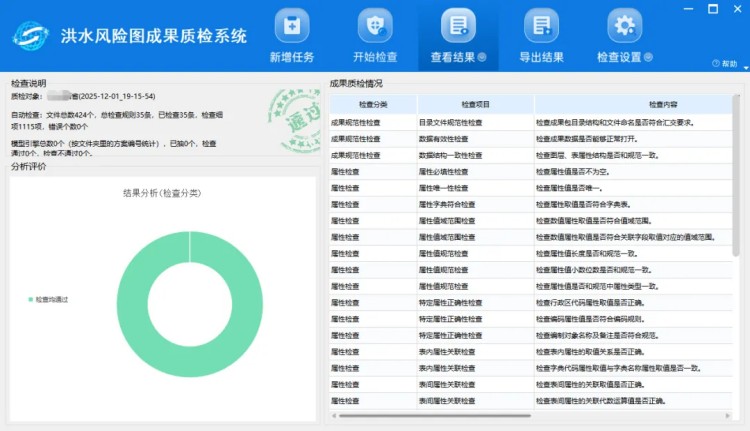The height and width of the screenshot is (431, 750).
Task: Click the 开始检查 shield icon
Action: point(375,25)
